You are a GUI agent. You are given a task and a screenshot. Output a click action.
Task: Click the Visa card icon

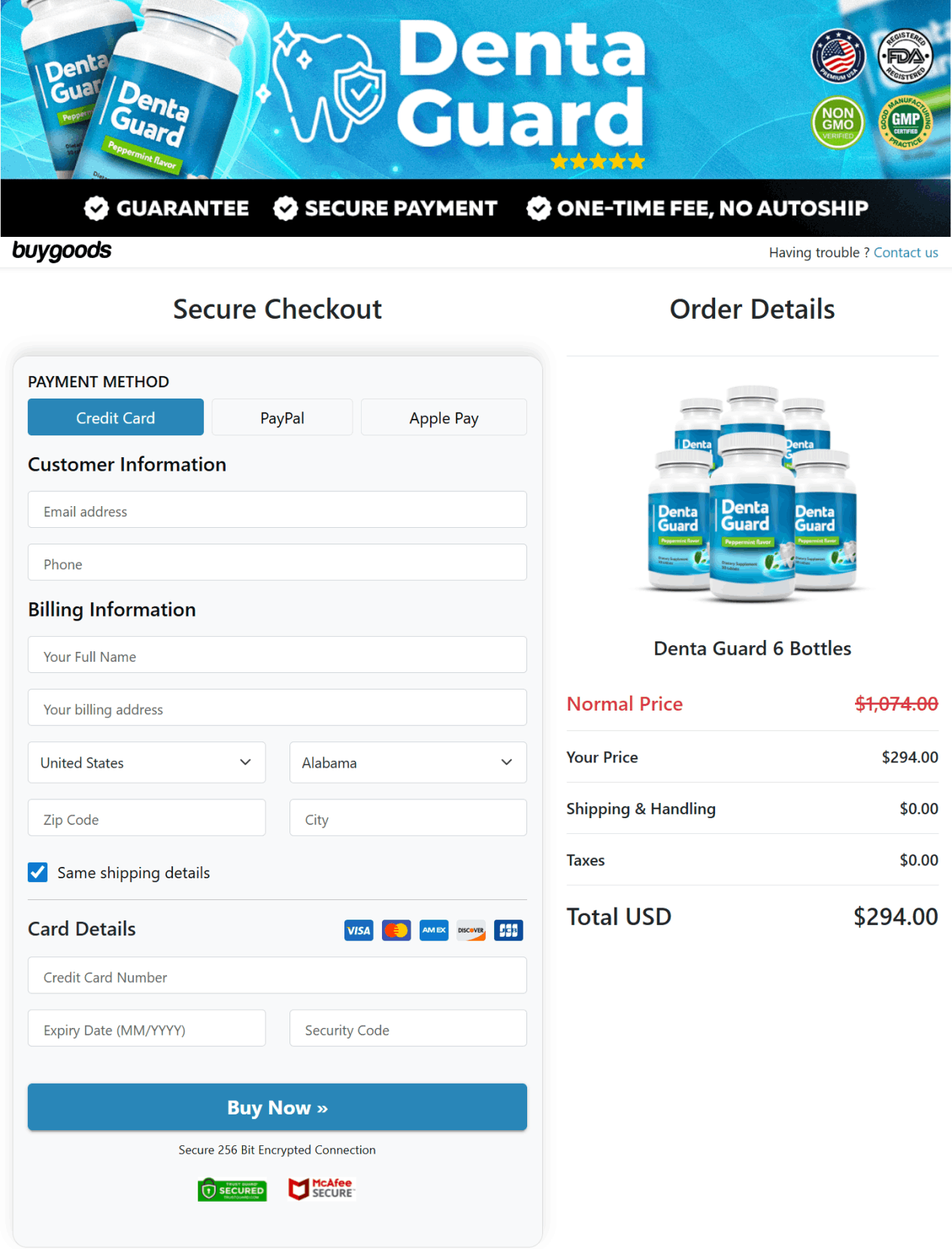click(359, 930)
